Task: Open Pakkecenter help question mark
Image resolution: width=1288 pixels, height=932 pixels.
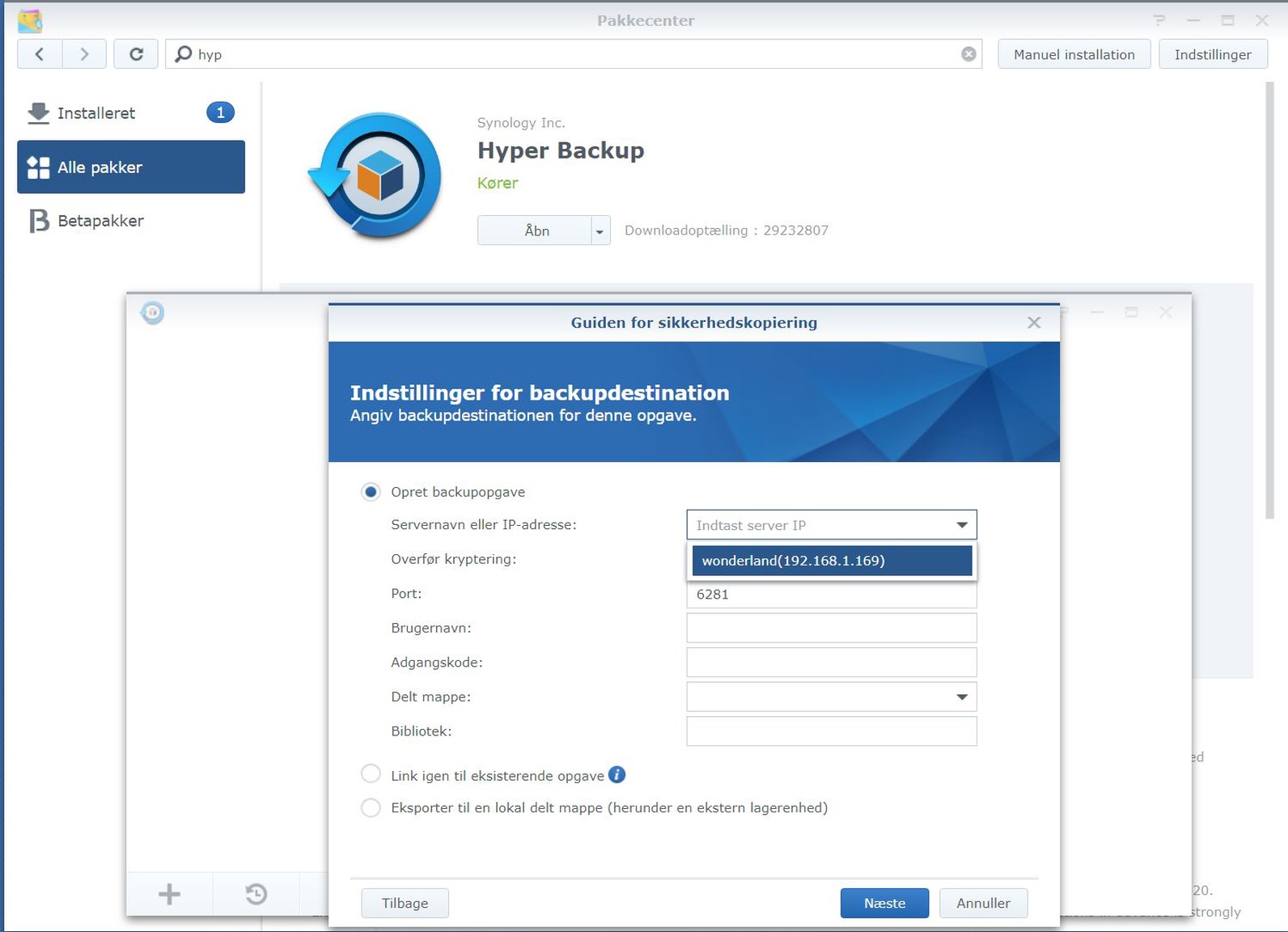Action: tap(1159, 20)
